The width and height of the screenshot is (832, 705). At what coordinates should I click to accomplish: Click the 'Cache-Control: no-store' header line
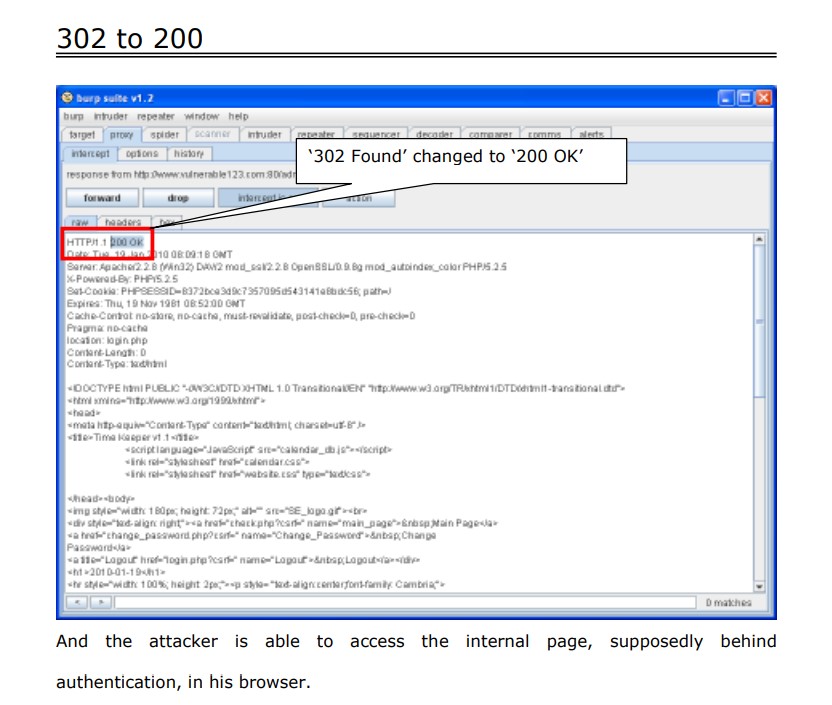[241, 316]
